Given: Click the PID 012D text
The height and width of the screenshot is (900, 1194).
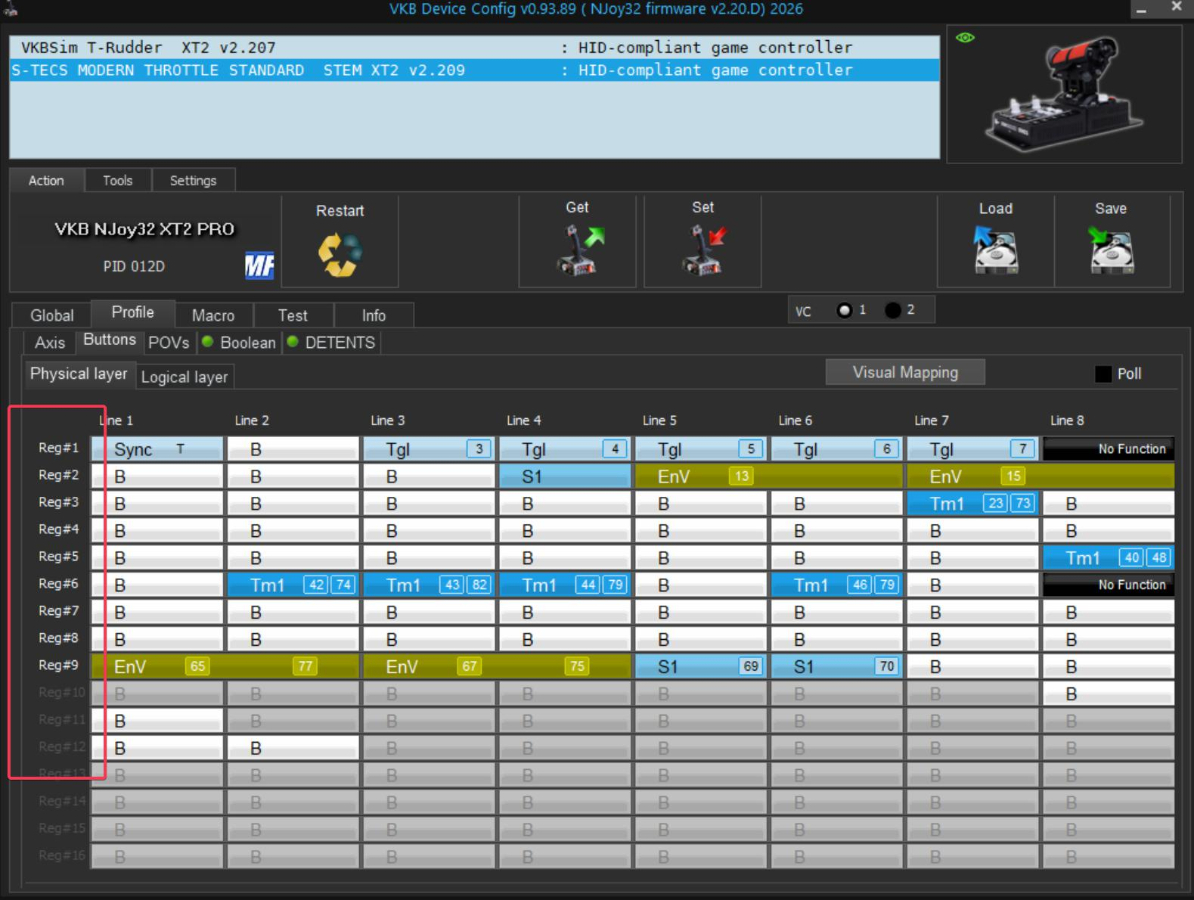Looking at the screenshot, I should point(134,266).
